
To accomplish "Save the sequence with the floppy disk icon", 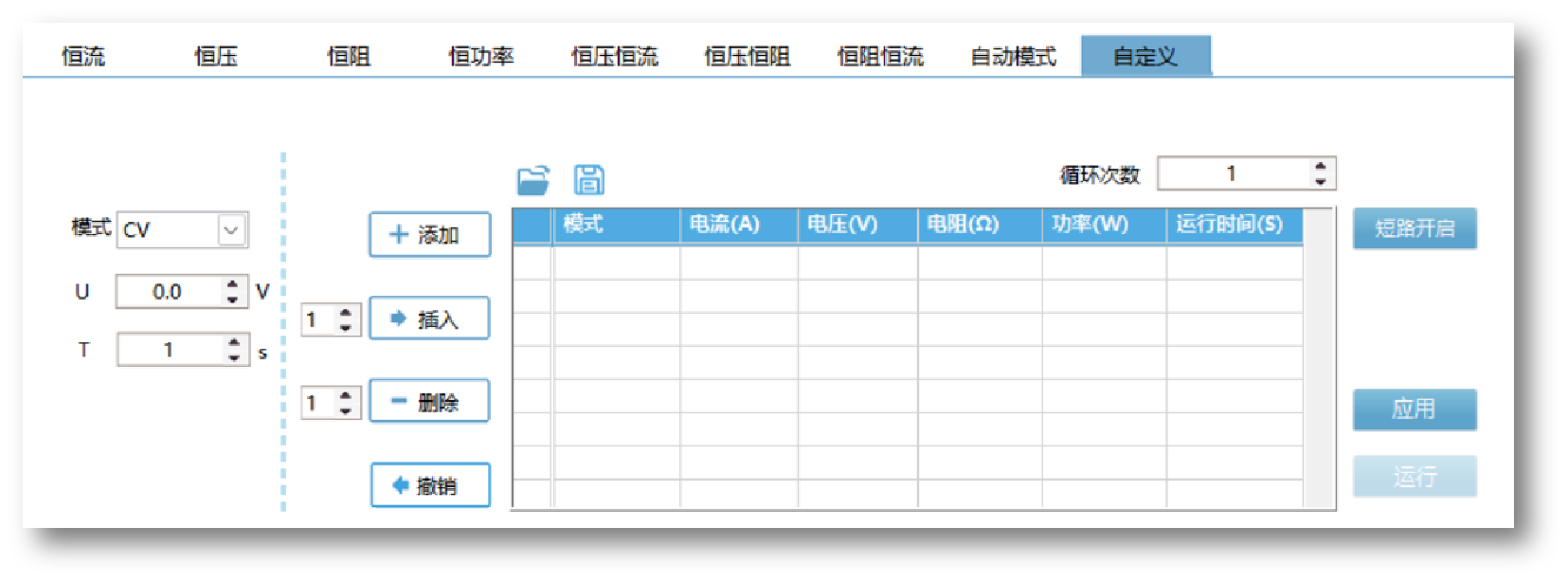I will (588, 179).
